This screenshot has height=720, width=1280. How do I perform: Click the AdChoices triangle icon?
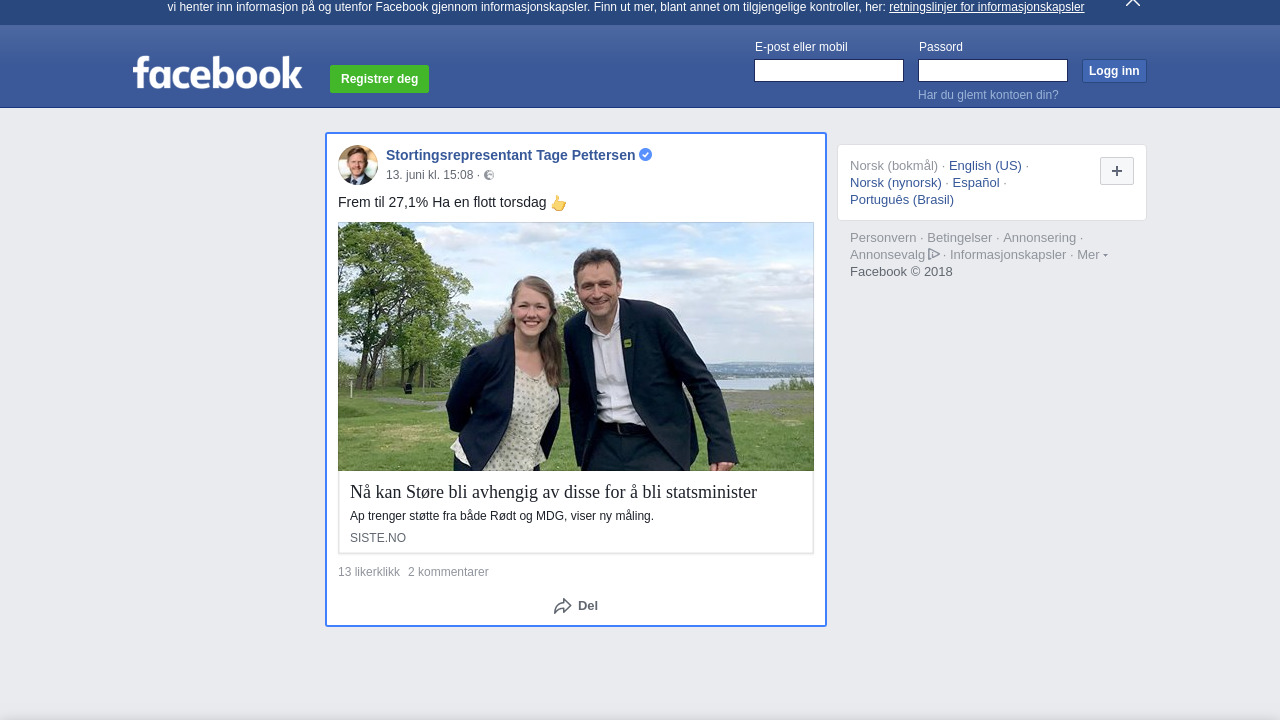(x=934, y=254)
